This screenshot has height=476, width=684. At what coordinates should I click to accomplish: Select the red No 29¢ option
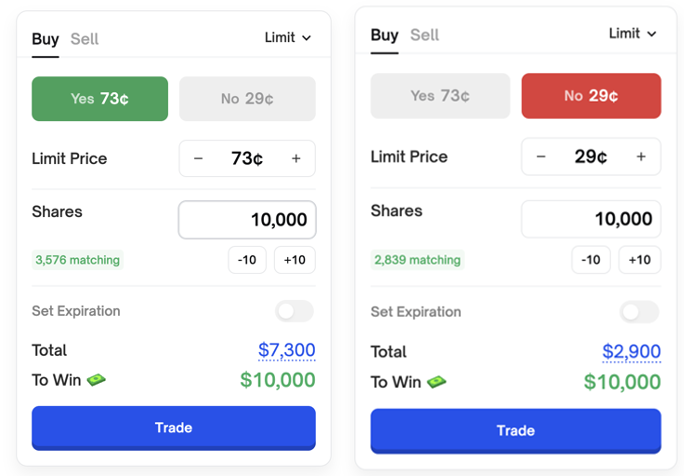point(591,96)
